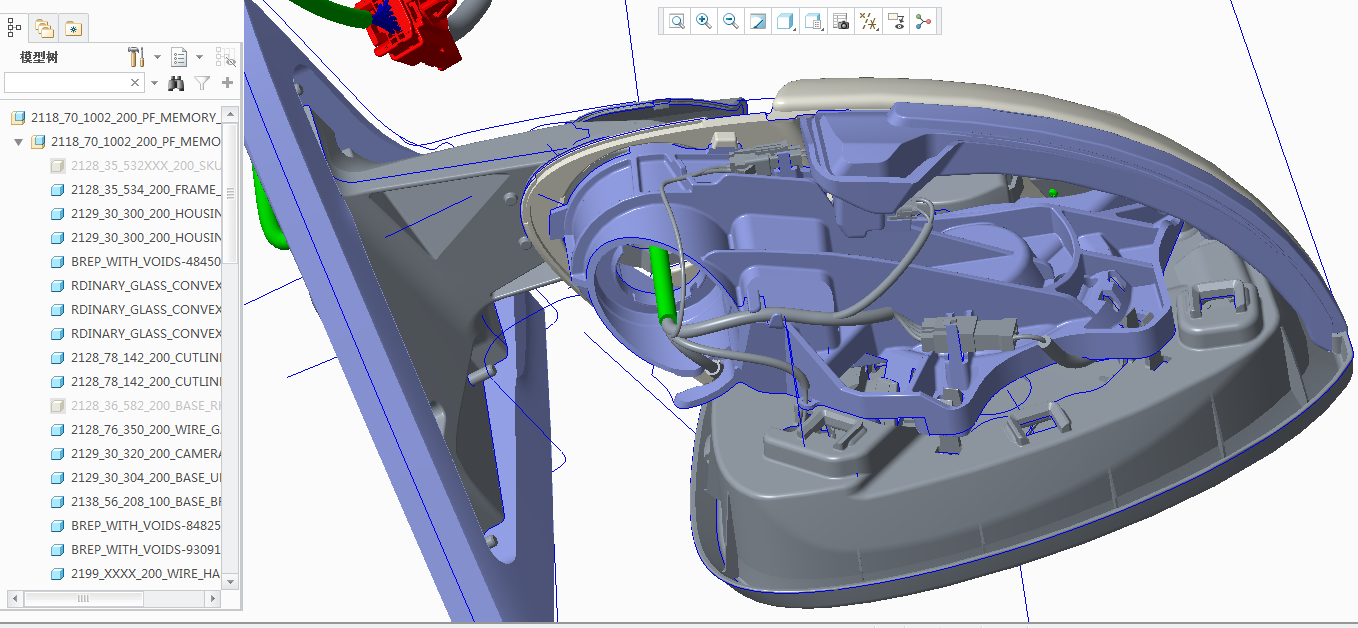Click the Repaint screen icon
Image resolution: width=1358 pixels, height=628 pixels.
[x=758, y=21]
